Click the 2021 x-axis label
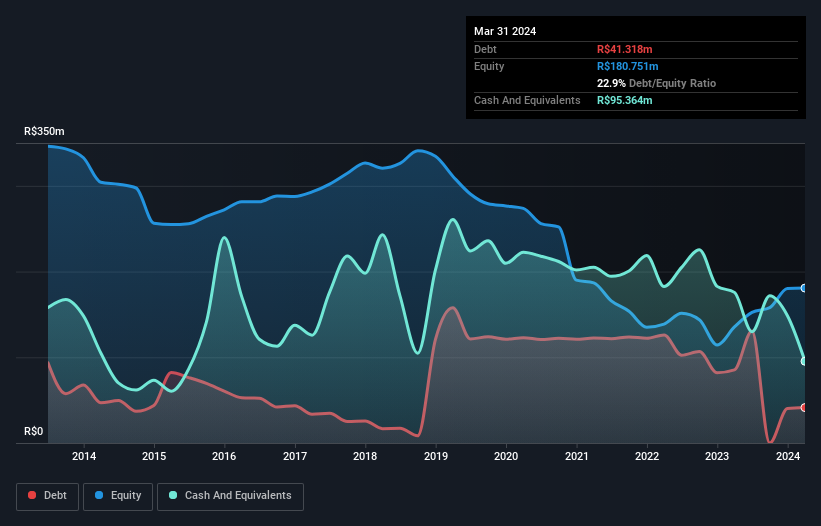Image resolution: width=821 pixels, height=526 pixels. [x=576, y=456]
